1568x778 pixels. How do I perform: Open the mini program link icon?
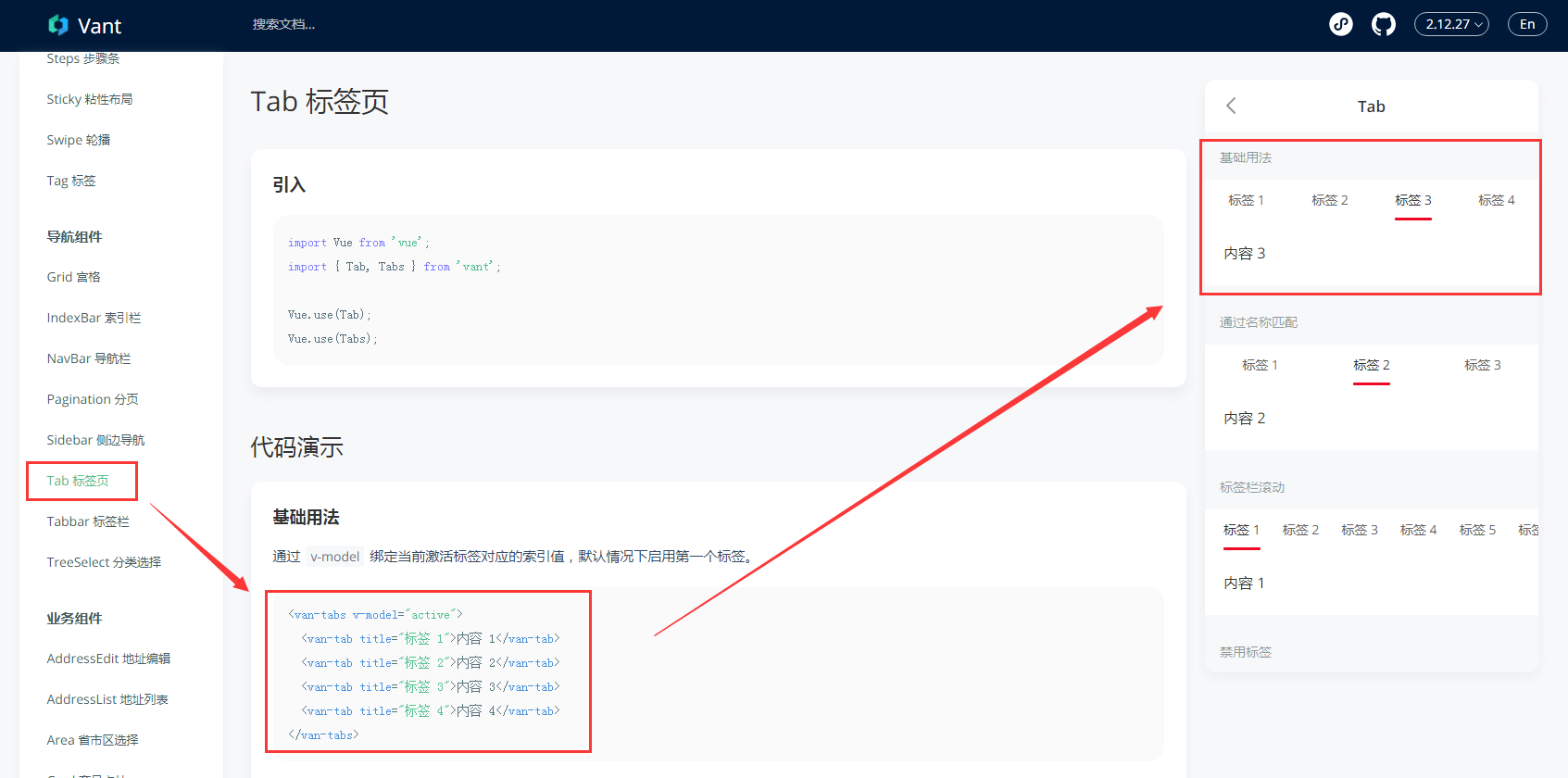click(x=1341, y=24)
